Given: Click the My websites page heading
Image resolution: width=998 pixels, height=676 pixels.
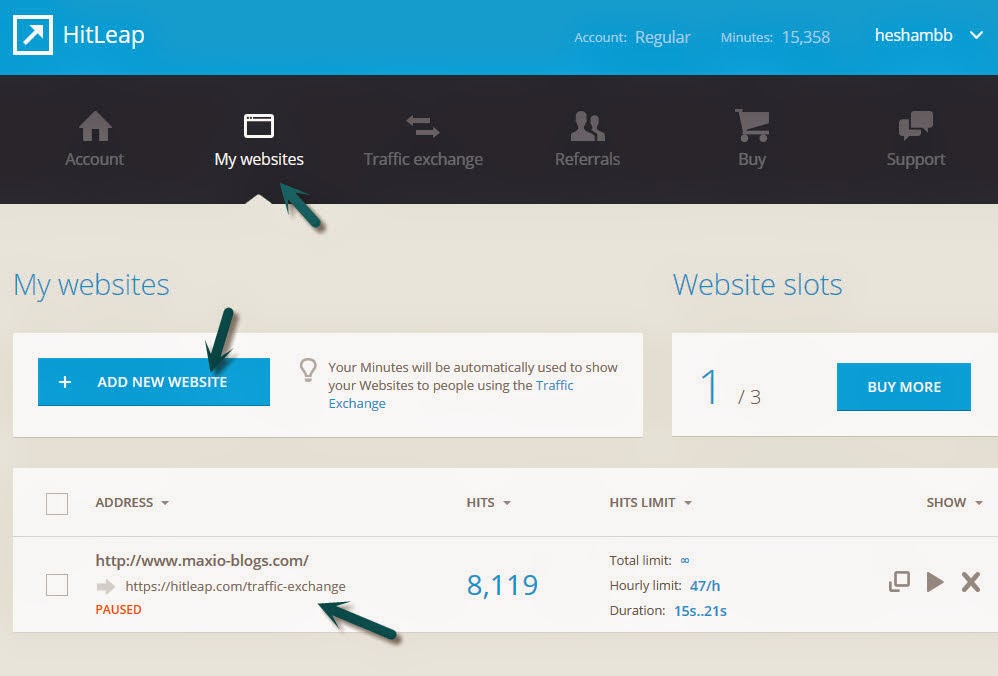Looking at the screenshot, I should tap(92, 285).
